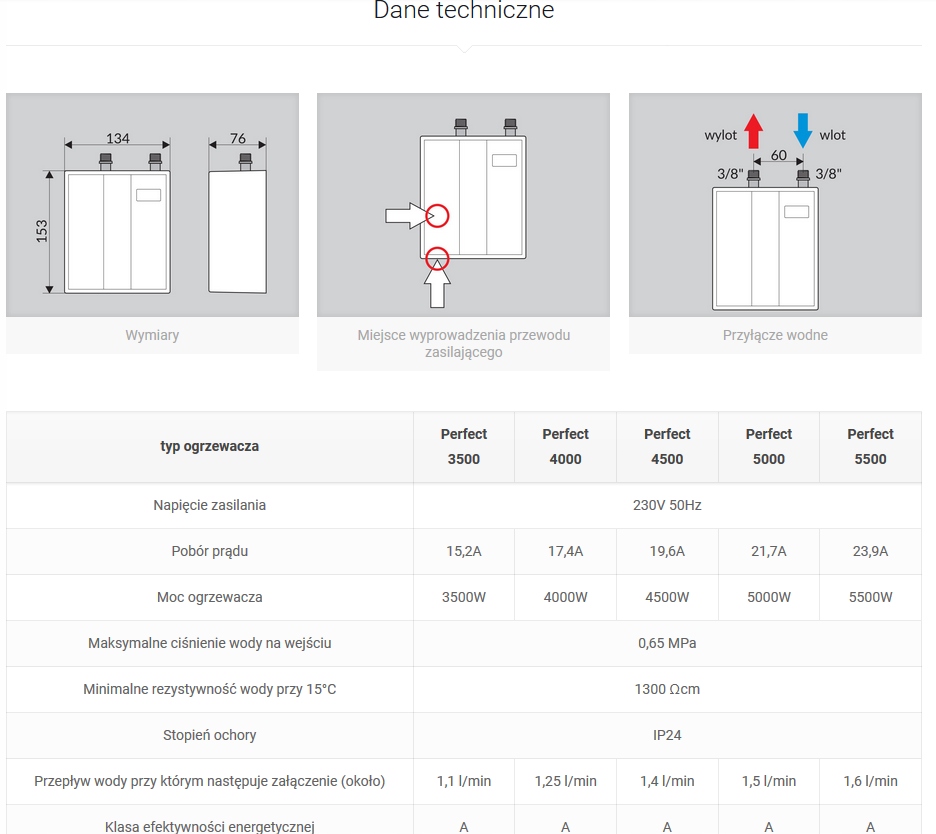The height and width of the screenshot is (834, 936).
Task: Select the 'Perfect 5500' column header
Action: (x=870, y=447)
